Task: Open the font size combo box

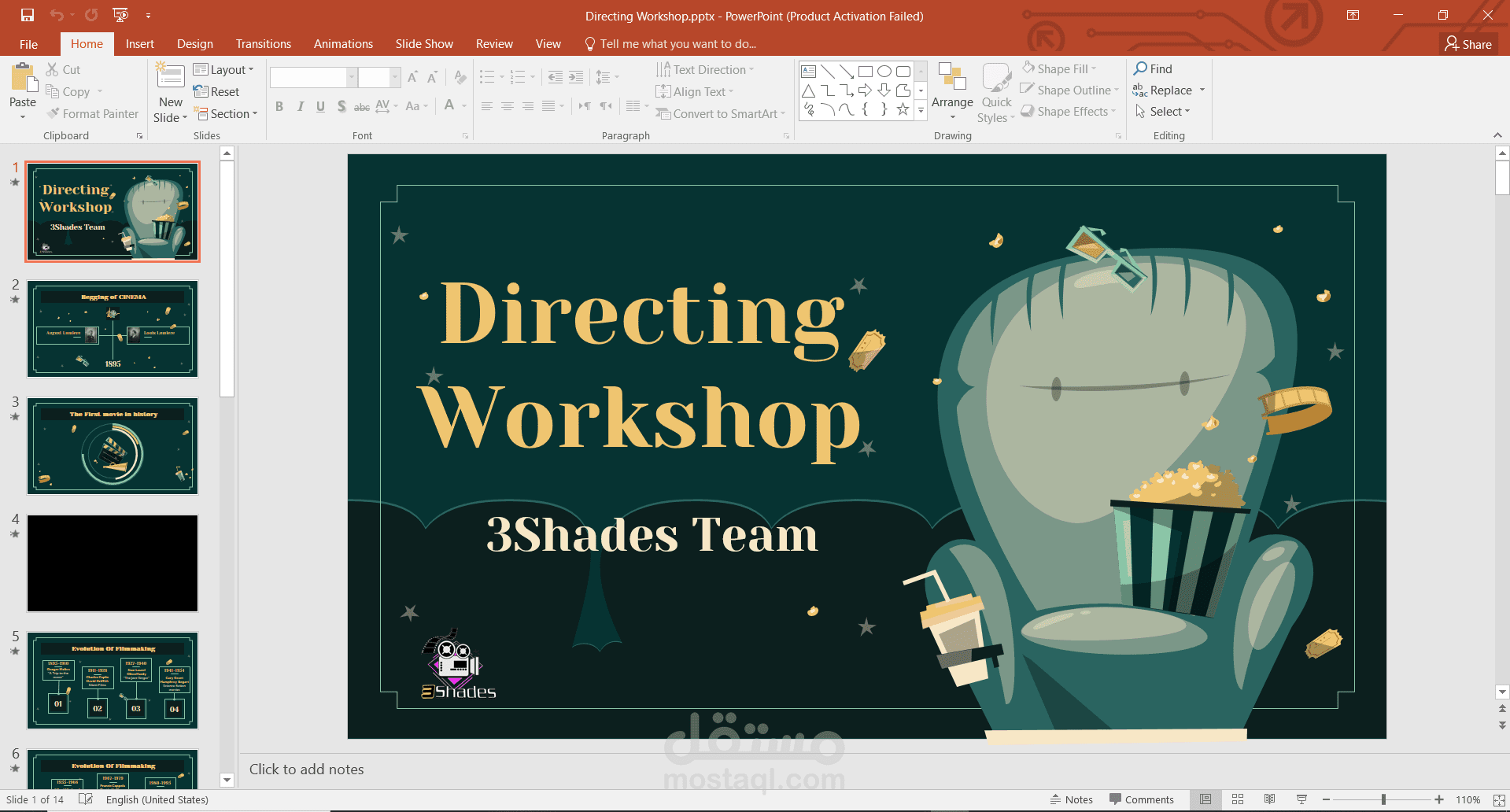Action: (x=379, y=77)
